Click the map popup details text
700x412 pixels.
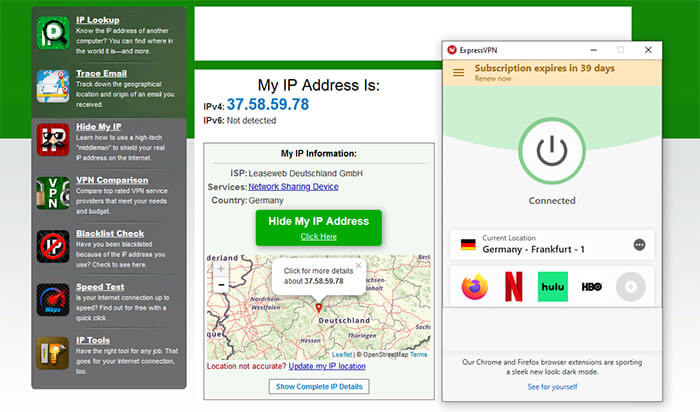(318, 276)
